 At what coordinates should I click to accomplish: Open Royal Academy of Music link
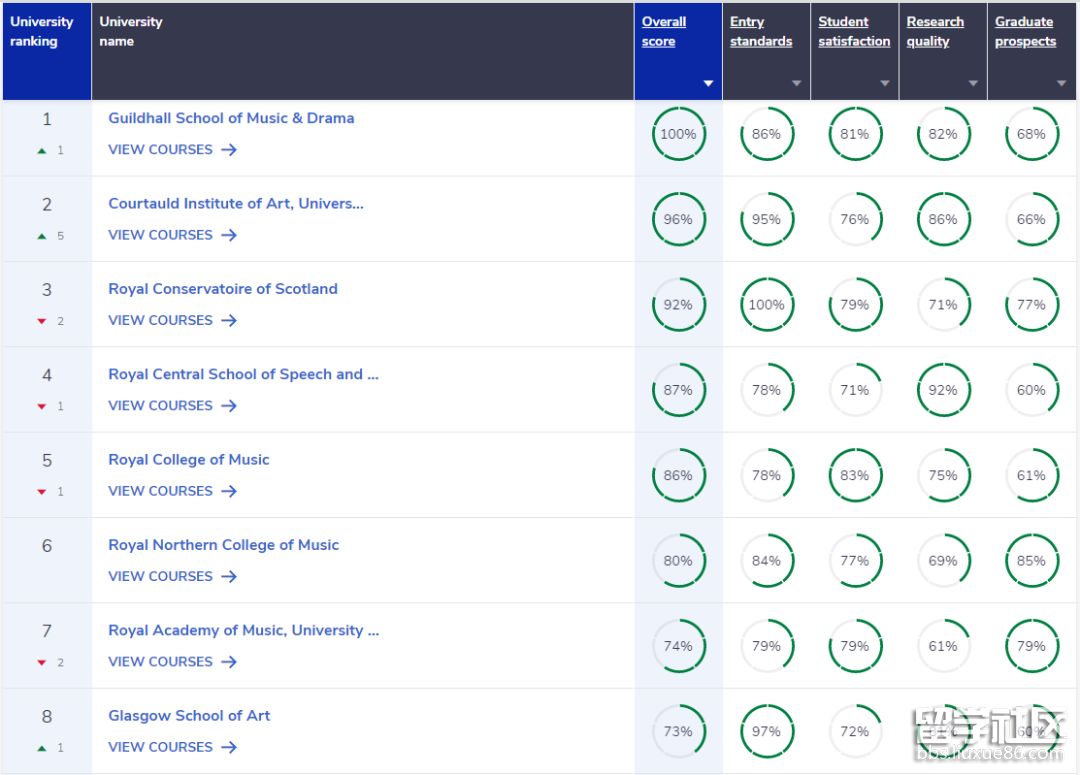243,630
